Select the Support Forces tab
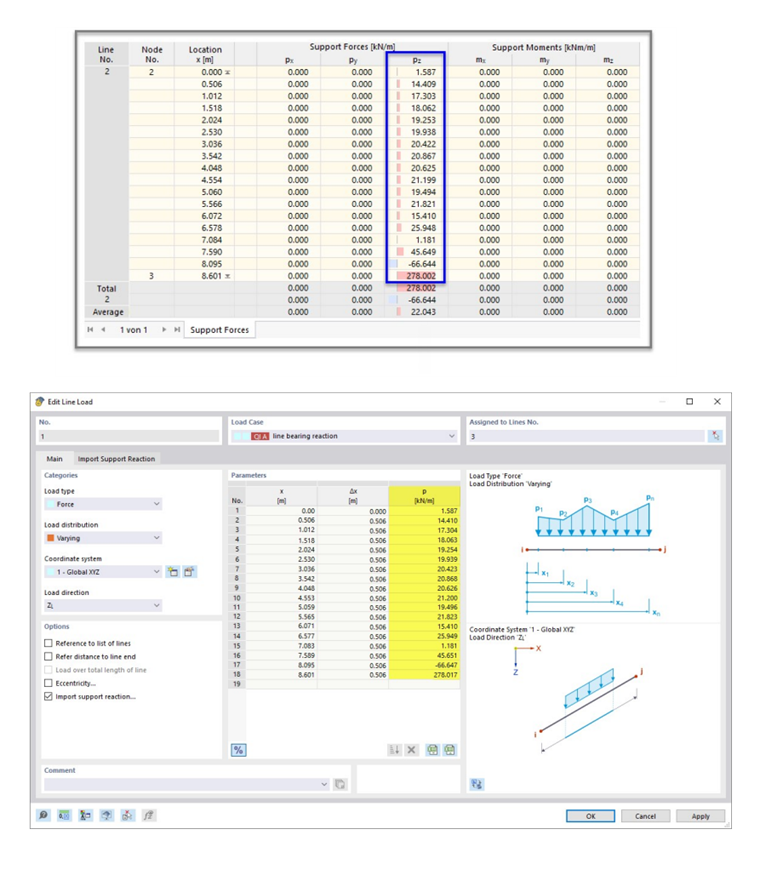This screenshot has width=760, height=888. pyautogui.click(x=220, y=330)
